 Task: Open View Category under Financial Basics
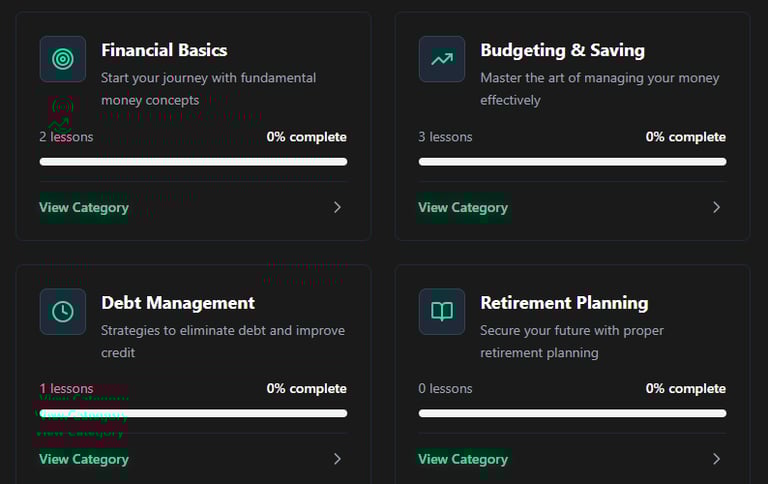tap(84, 207)
